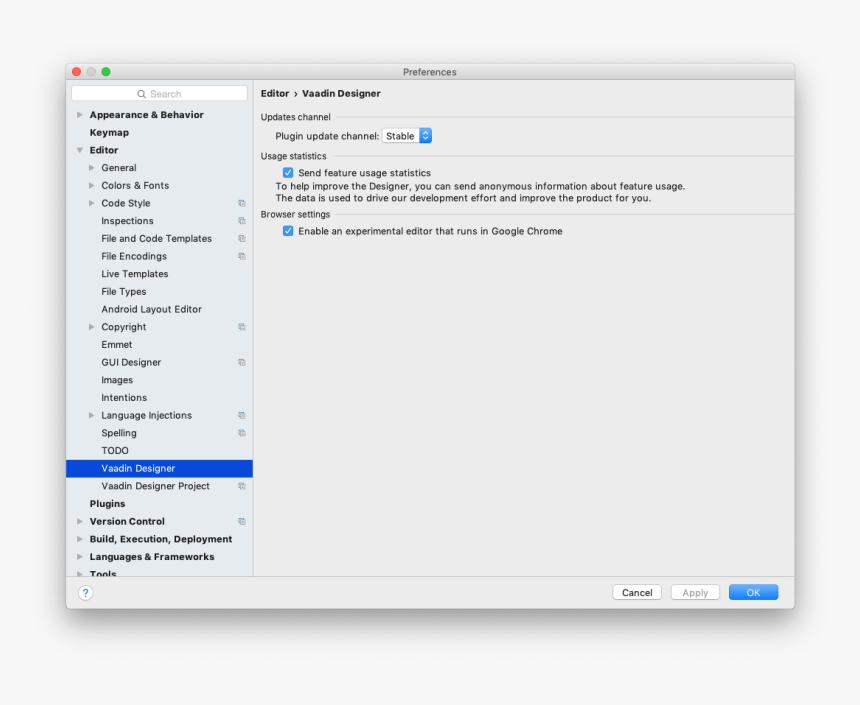Click project-level icon beside Version Control
The height and width of the screenshot is (705, 860).
pos(241,521)
